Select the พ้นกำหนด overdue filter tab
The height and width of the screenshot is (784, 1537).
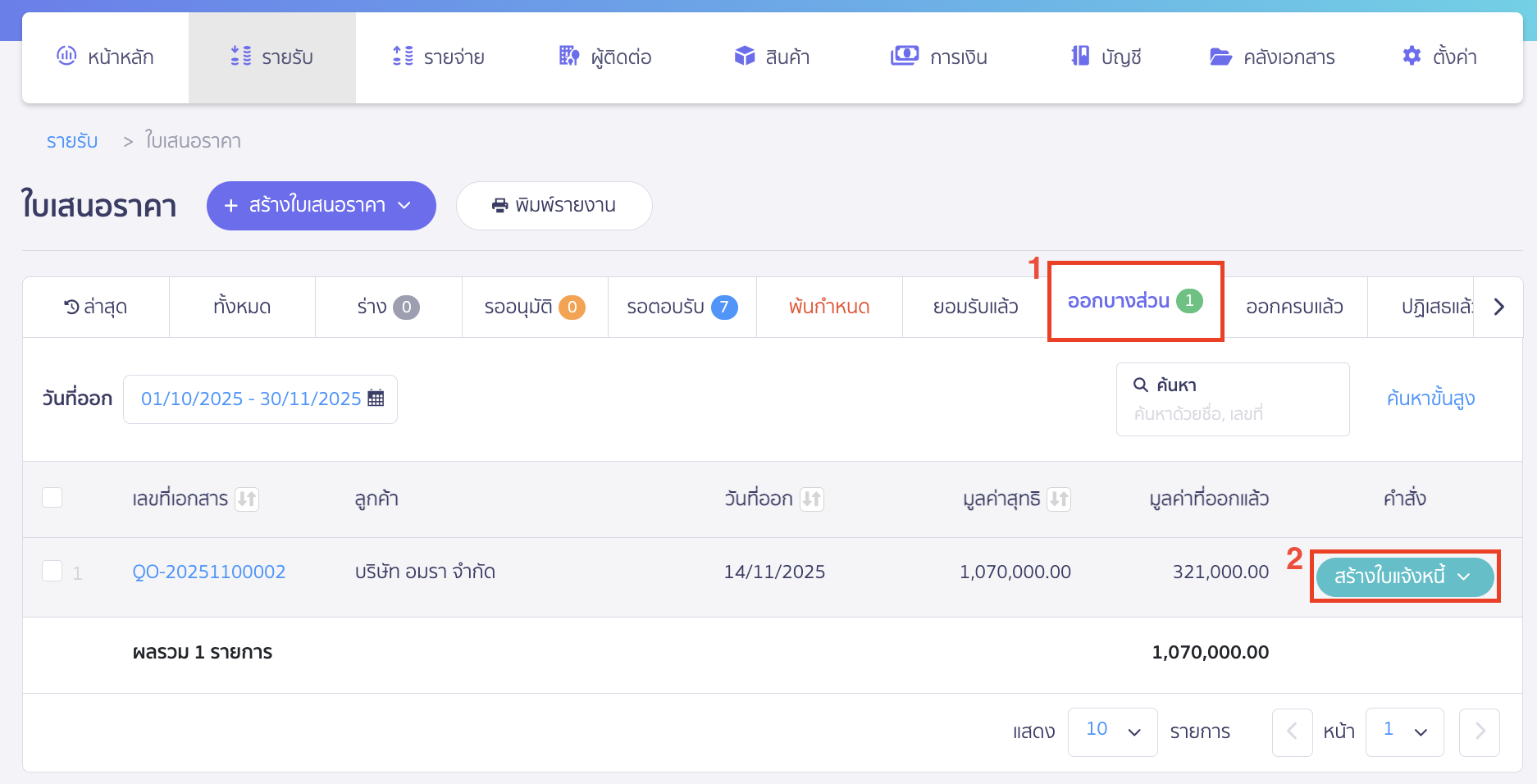pyautogui.click(x=828, y=307)
